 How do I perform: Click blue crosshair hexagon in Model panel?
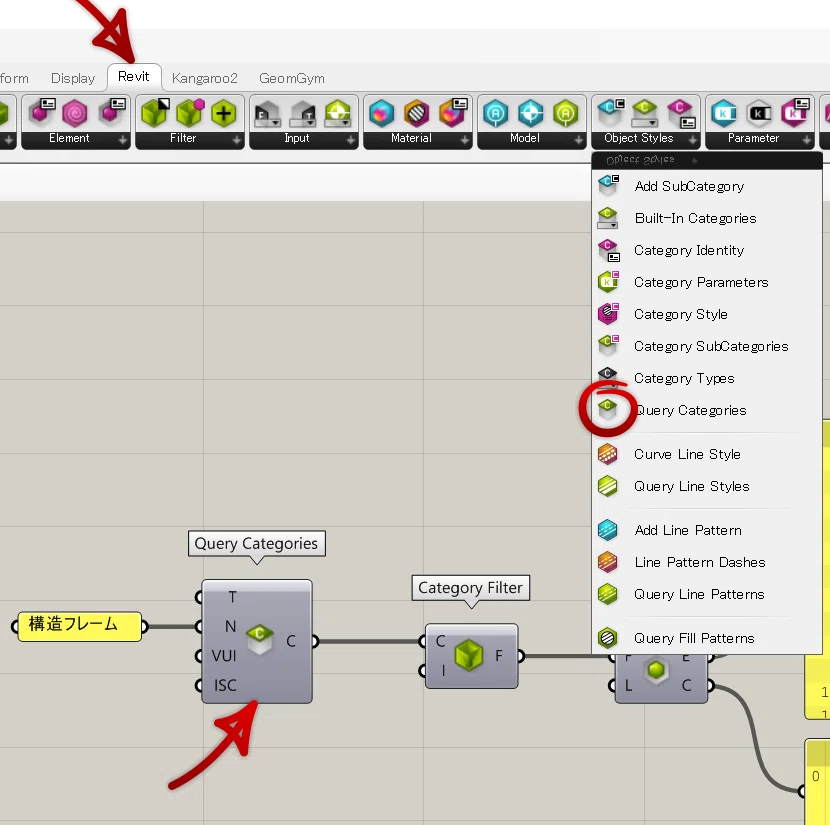click(530, 113)
